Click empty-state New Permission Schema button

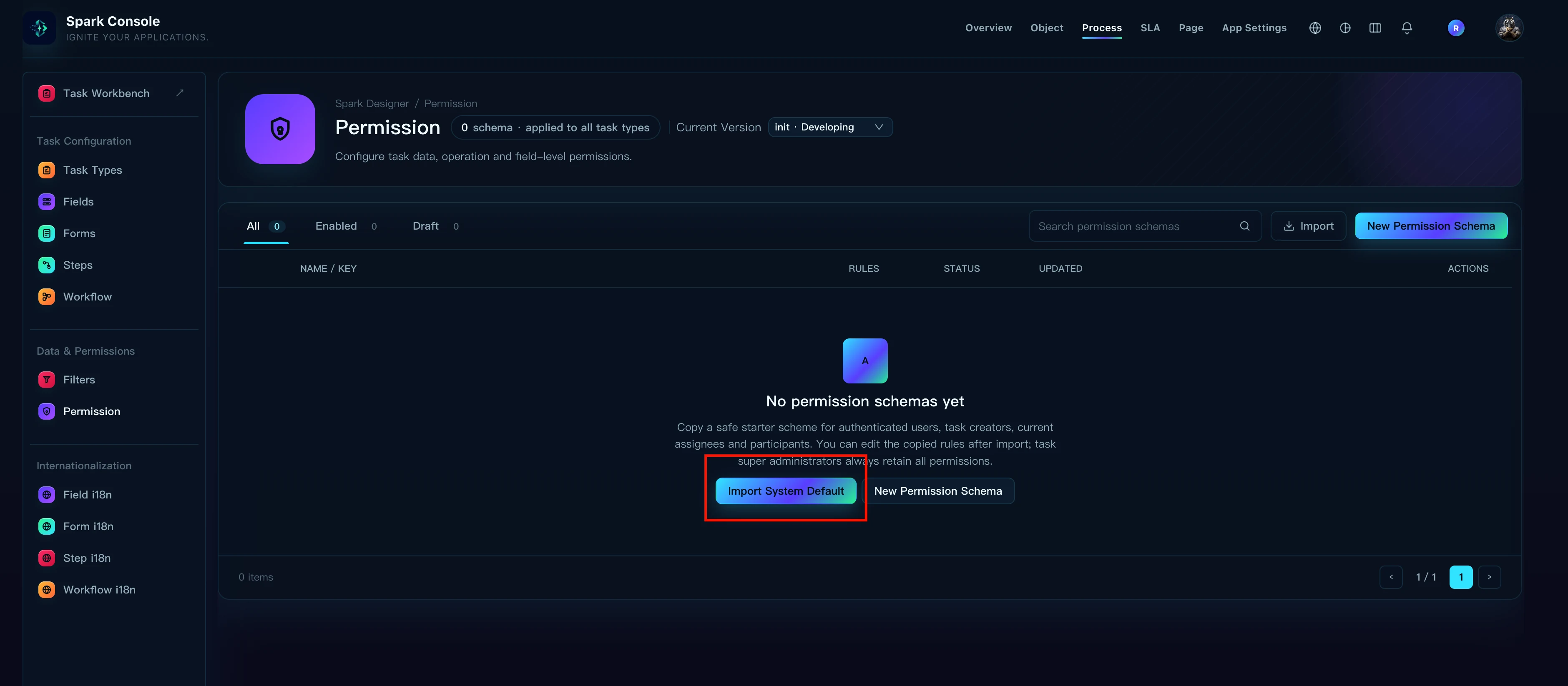tap(938, 491)
